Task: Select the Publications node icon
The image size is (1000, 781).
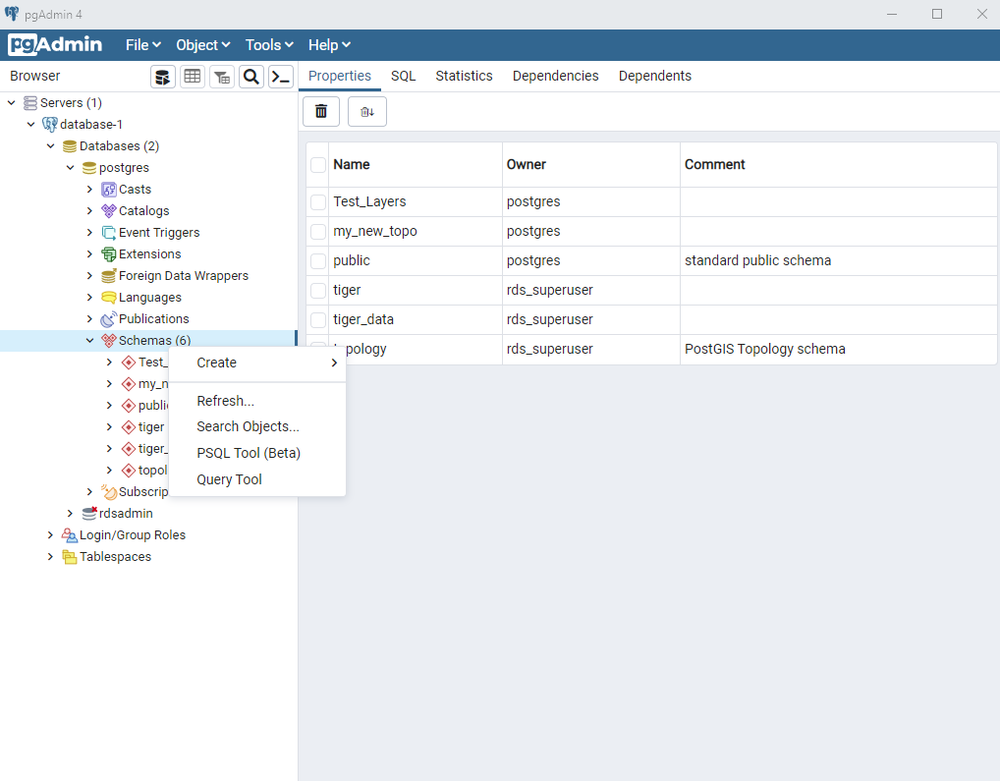Action: click(109, 319)
